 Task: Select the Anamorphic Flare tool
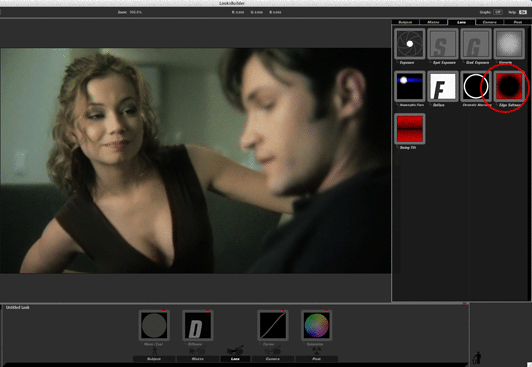(410, 86)
